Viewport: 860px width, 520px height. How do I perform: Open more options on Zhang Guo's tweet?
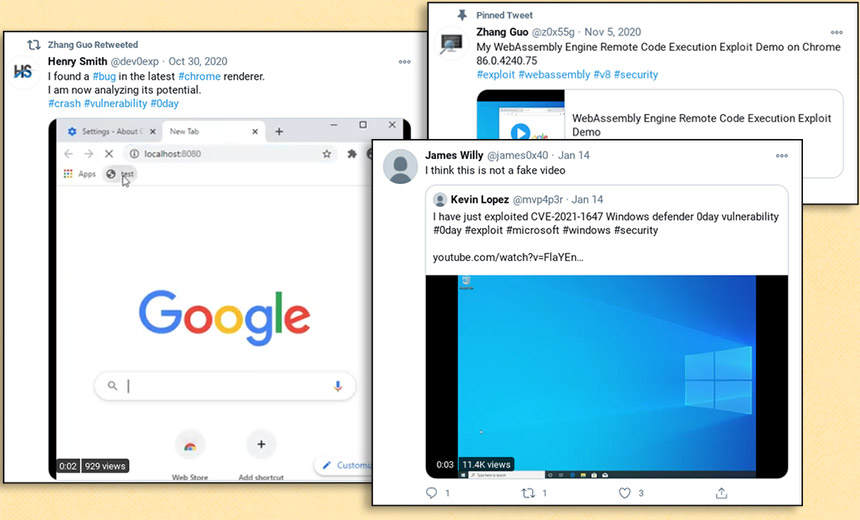[x=836, y=32]
